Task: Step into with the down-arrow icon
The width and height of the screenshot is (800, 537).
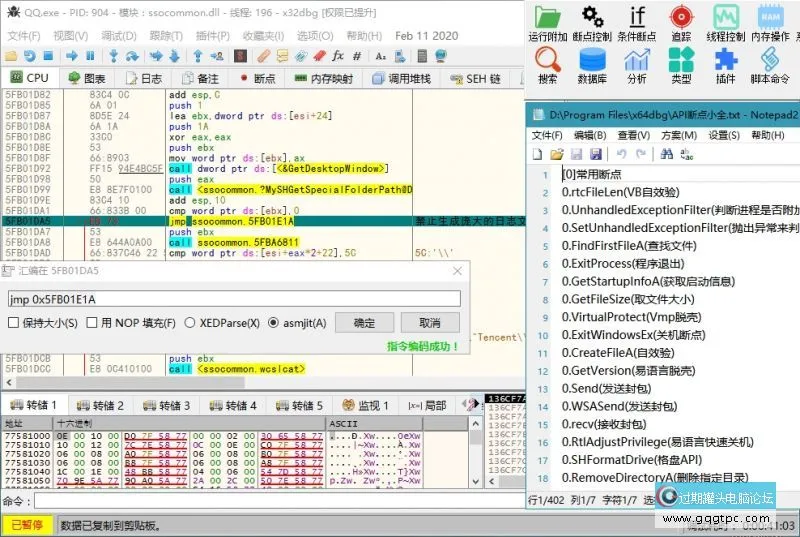Action: (113, 56)
